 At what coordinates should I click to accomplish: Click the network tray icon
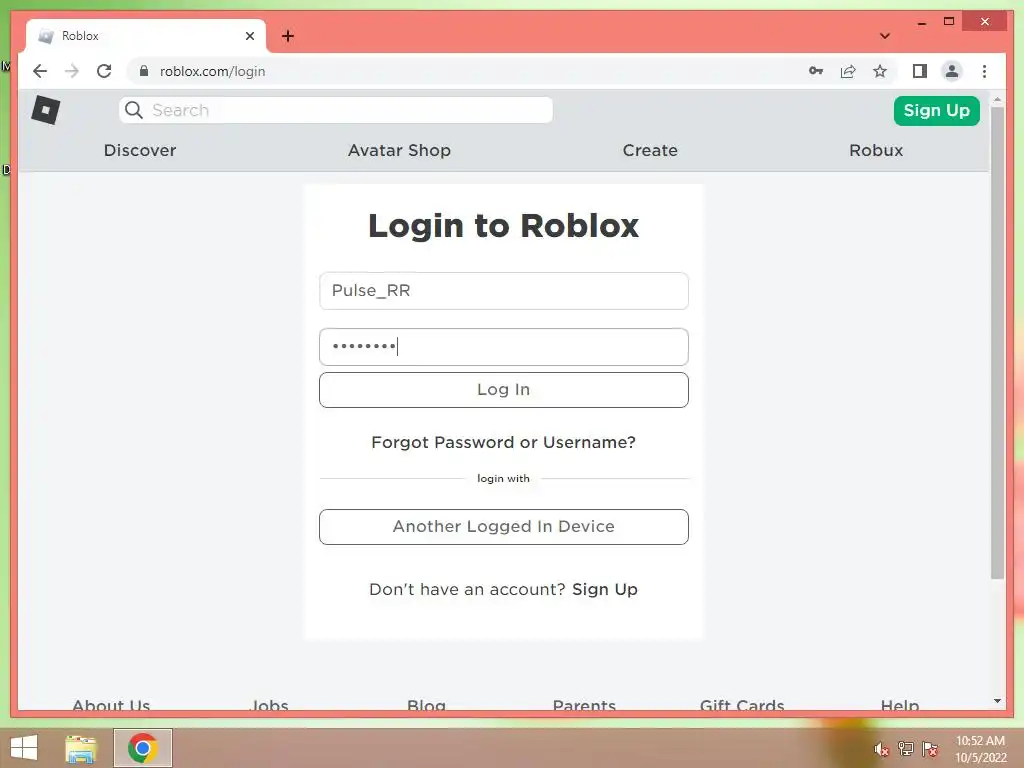pos(906,748)
